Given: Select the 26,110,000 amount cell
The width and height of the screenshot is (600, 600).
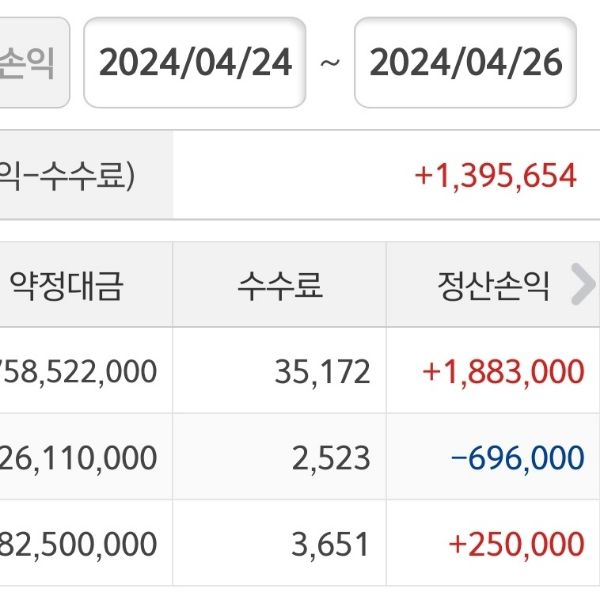Looking at the screenshot, I should 80,458.
